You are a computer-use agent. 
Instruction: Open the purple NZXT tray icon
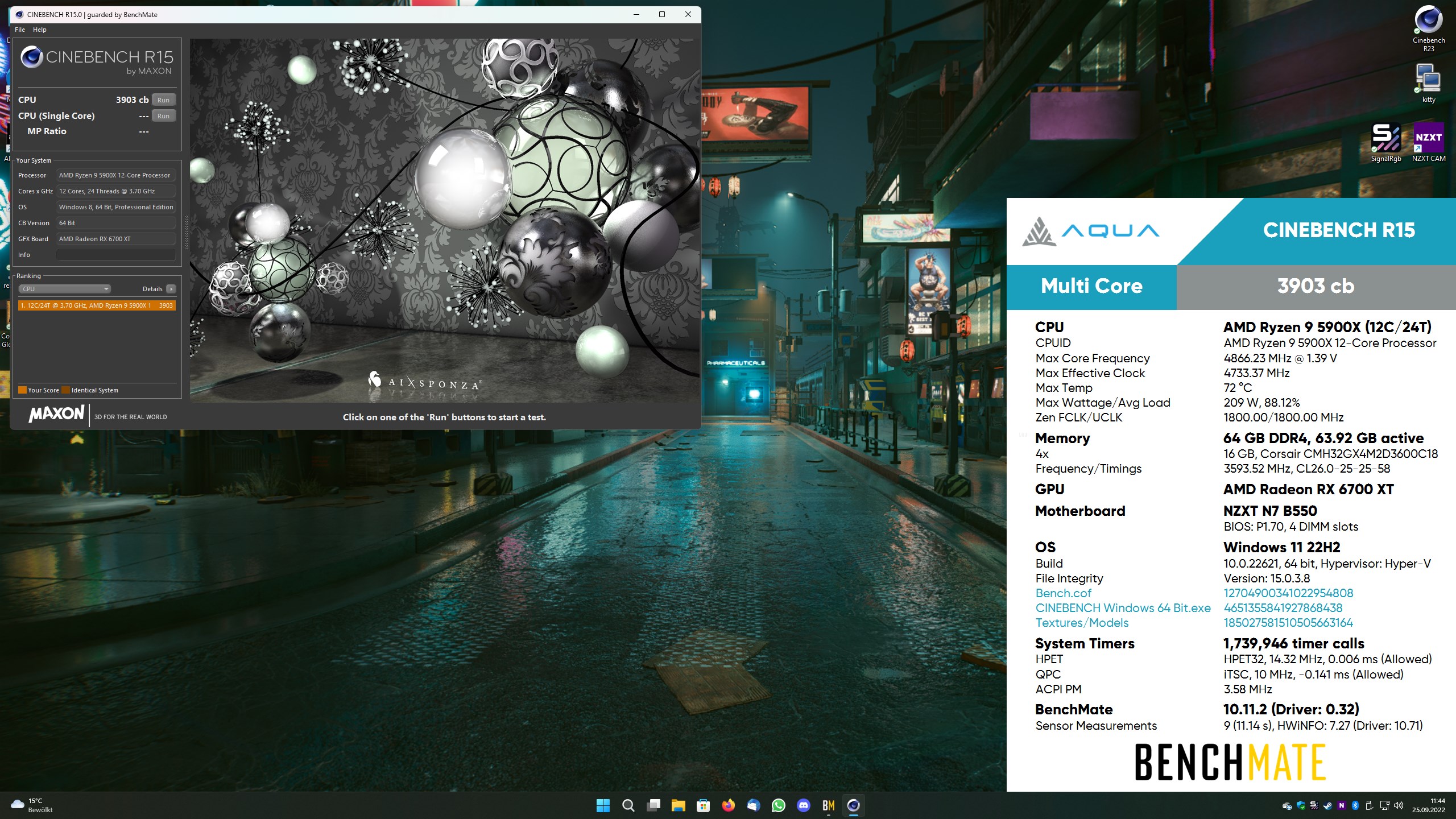pos(1341,805)
